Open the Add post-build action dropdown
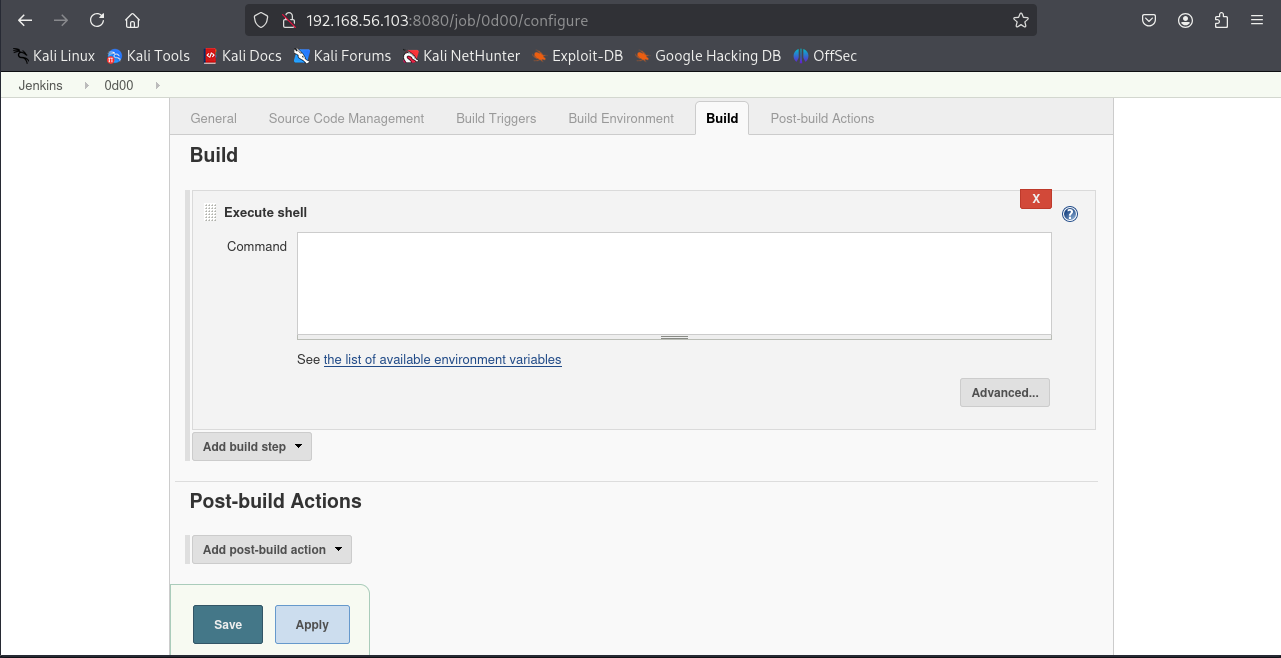This screenshot has width=1281, height=658. (x=271, y=550)
